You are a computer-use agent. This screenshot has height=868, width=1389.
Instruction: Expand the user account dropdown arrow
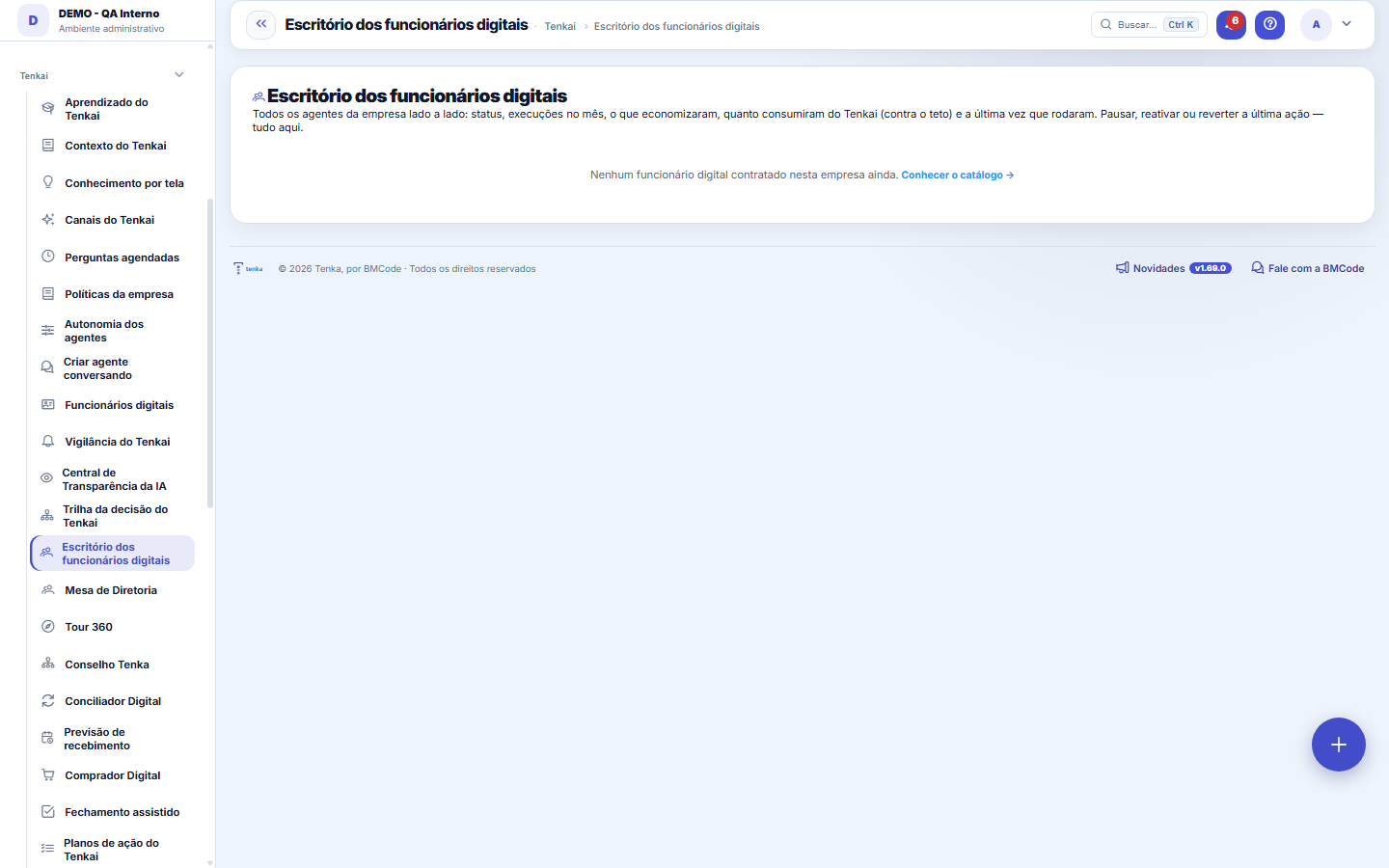click(1347, 24)
